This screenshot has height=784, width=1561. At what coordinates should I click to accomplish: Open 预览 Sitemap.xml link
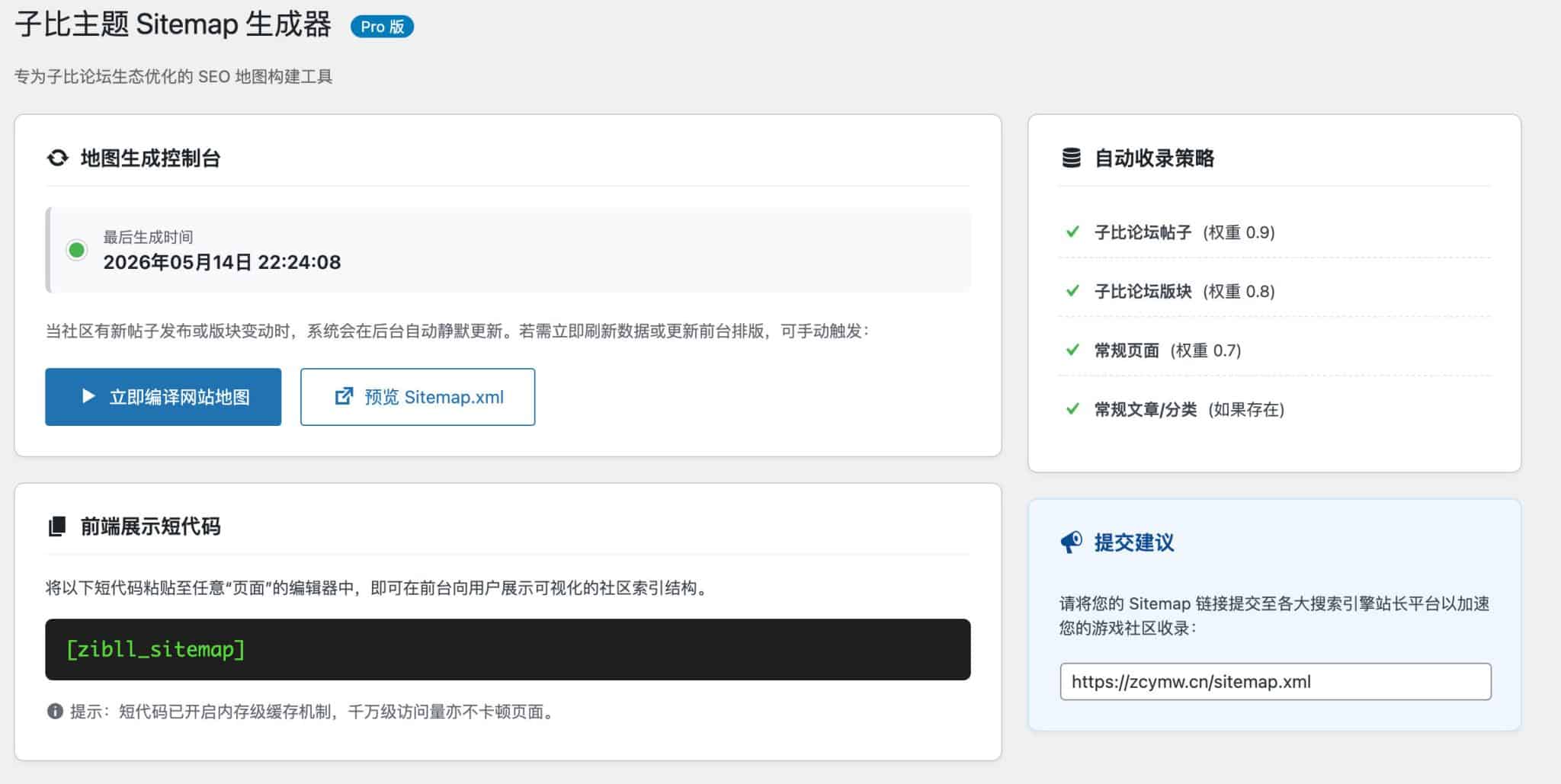(418, 397)
